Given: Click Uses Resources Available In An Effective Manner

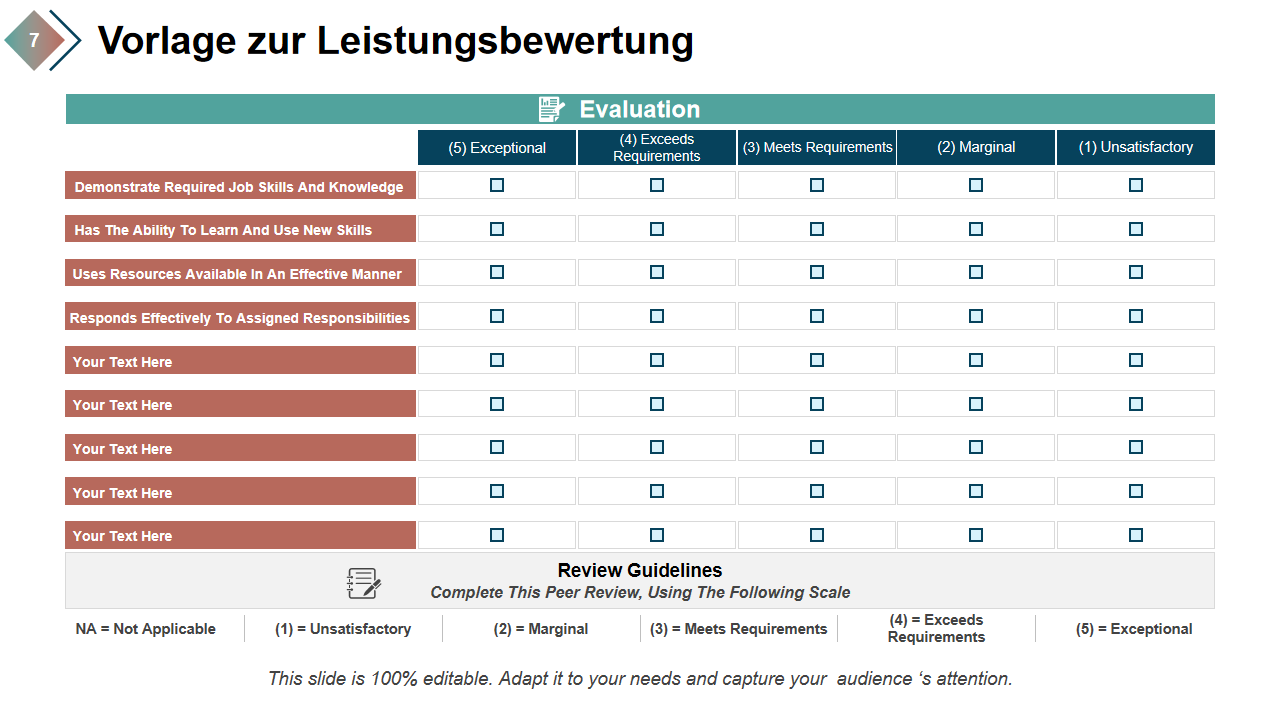Looking at the screenshot, I should pyautogui.click(x=240, y=273).
